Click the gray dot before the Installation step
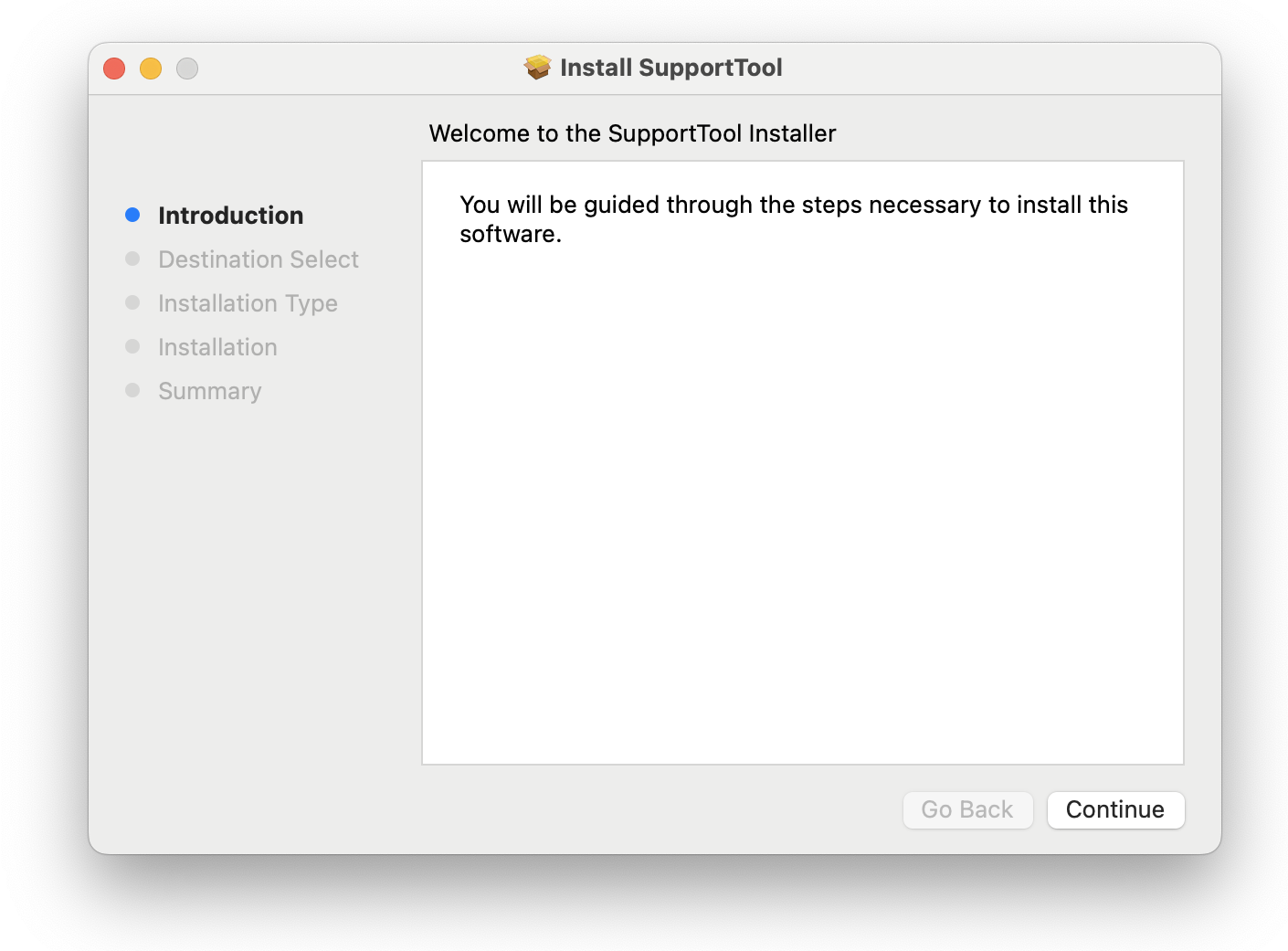Screen dimensions: 1288x951 point(132,346)
